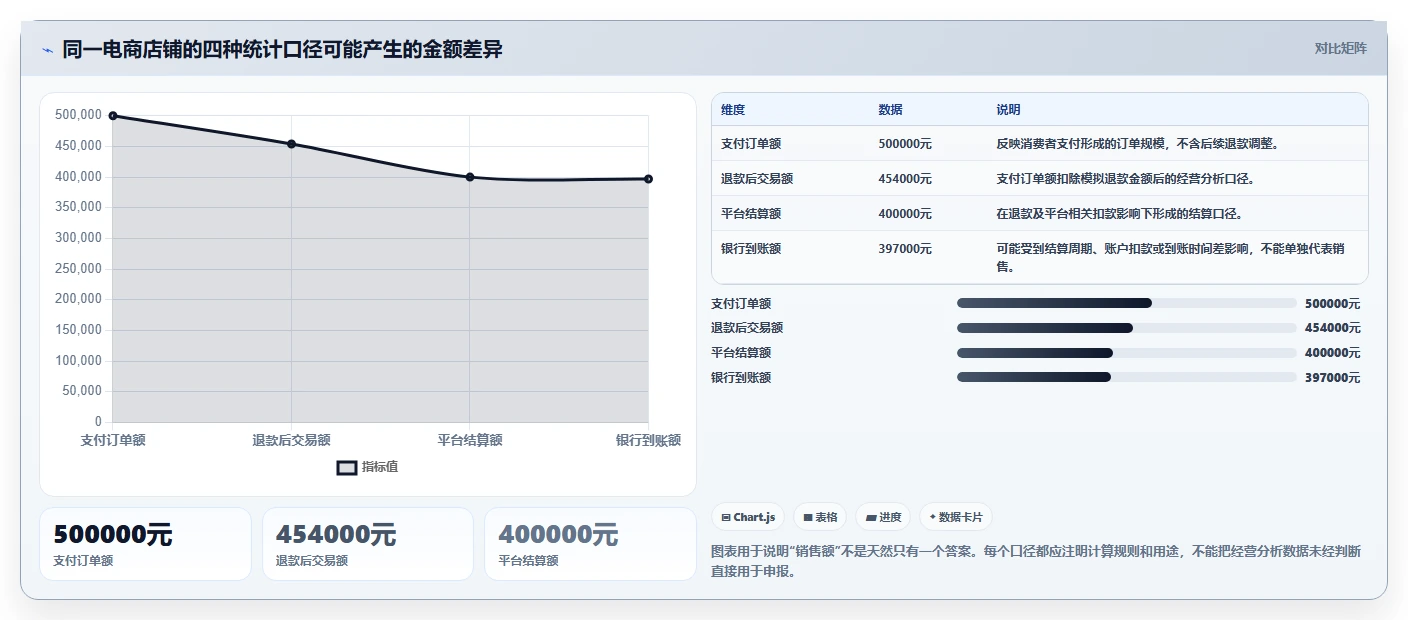
Task: Click the 397000元 value in the table
Action: 905,249
